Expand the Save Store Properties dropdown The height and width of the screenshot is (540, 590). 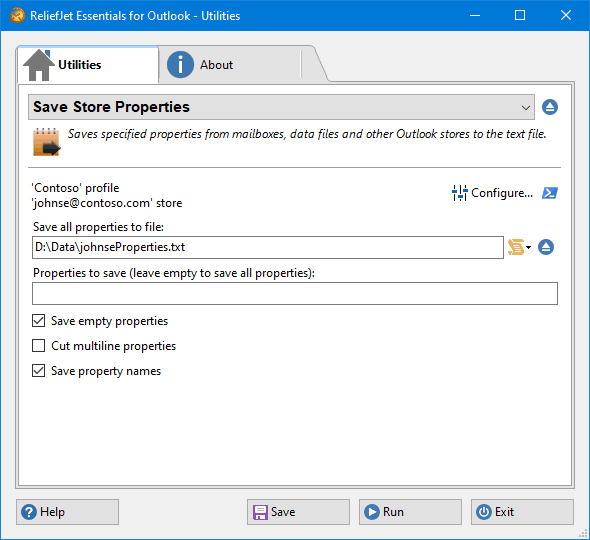tap(281, 107)
